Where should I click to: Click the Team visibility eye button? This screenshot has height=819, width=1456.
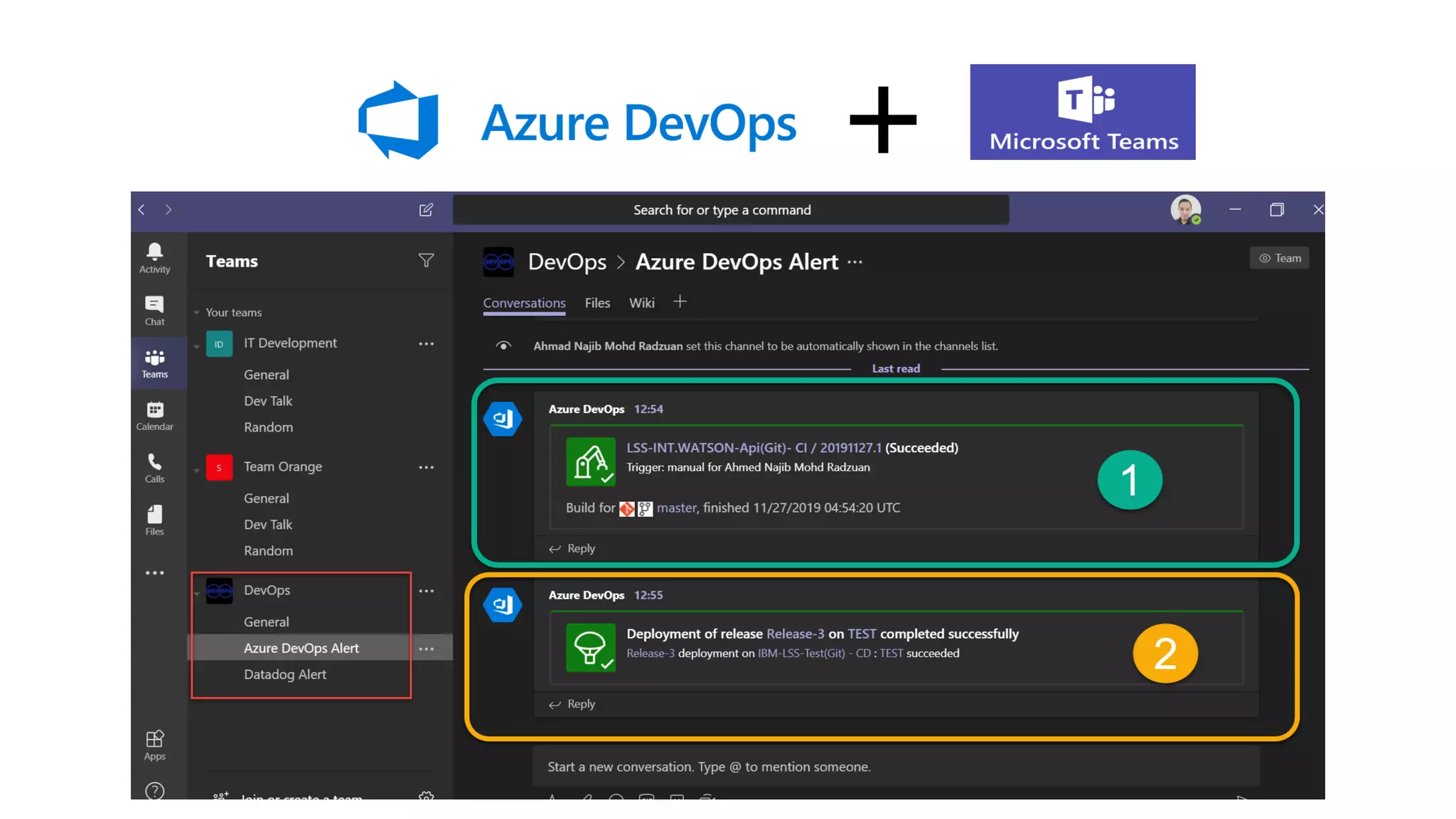(1279, 258)
